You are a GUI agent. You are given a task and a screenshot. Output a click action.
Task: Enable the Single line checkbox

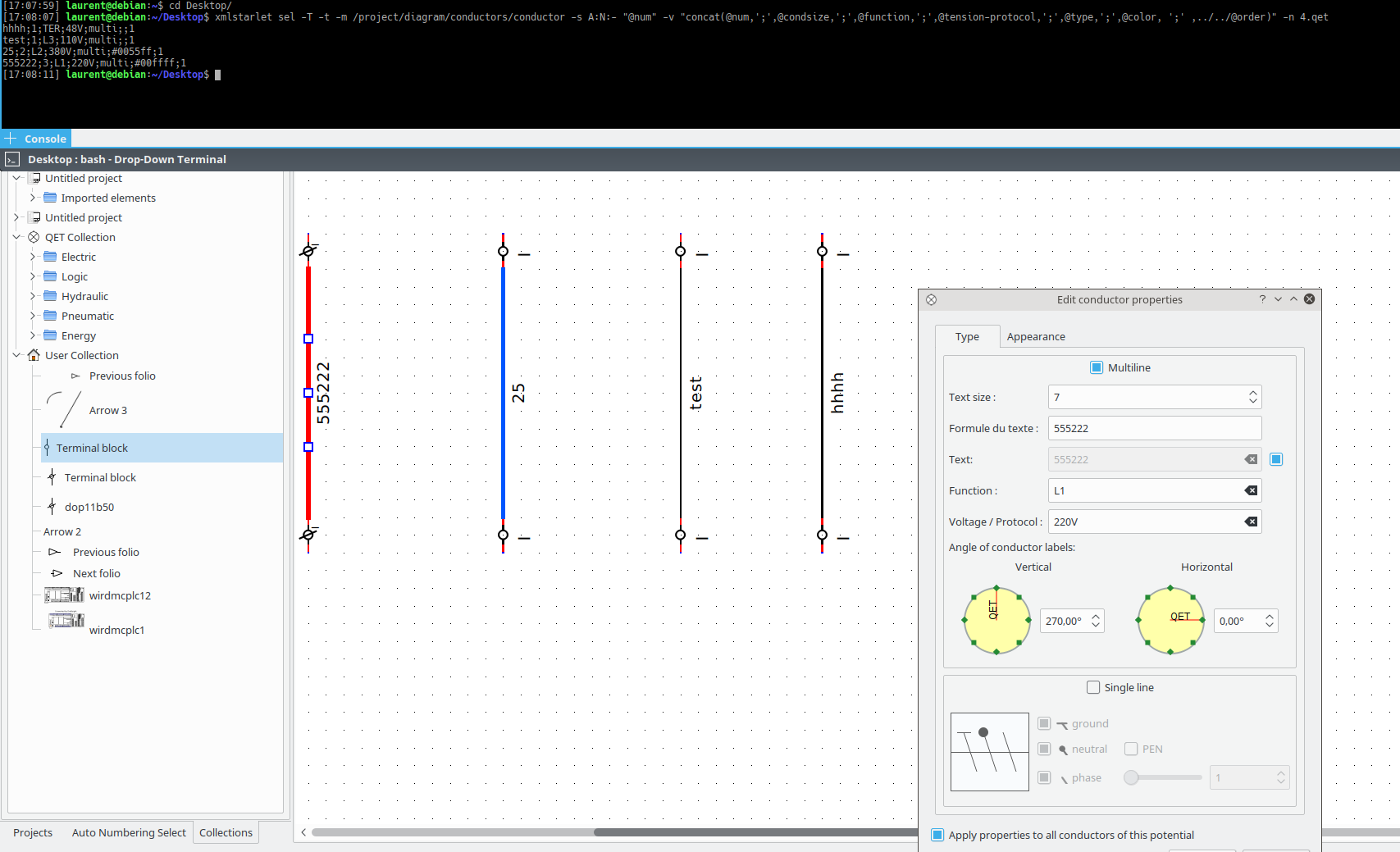(x=1093, y=687)
